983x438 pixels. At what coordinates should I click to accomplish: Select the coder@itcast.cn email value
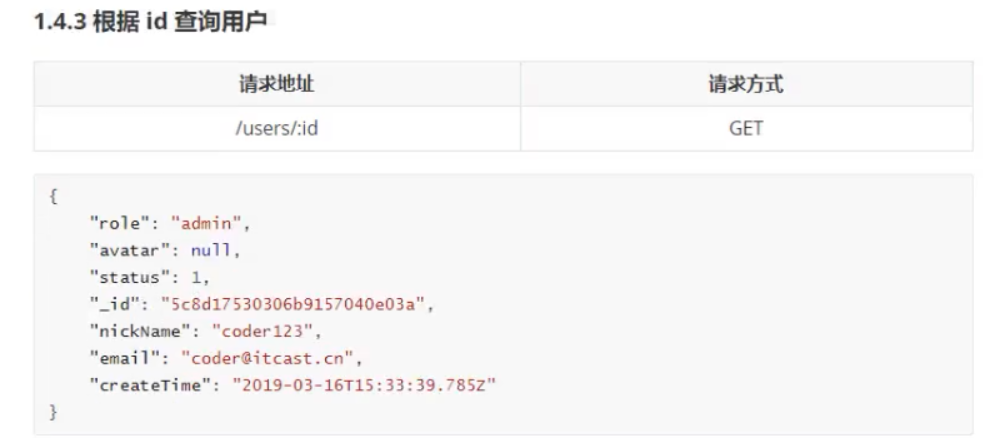tap(267, 358)
